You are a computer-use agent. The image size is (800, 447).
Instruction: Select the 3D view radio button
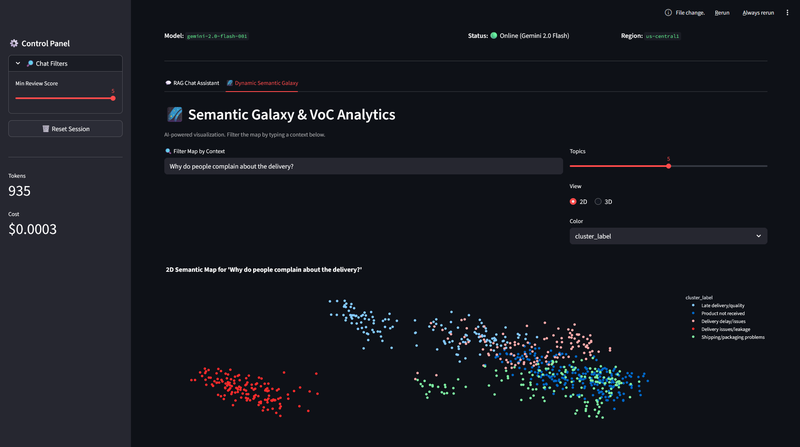[598, 202]
